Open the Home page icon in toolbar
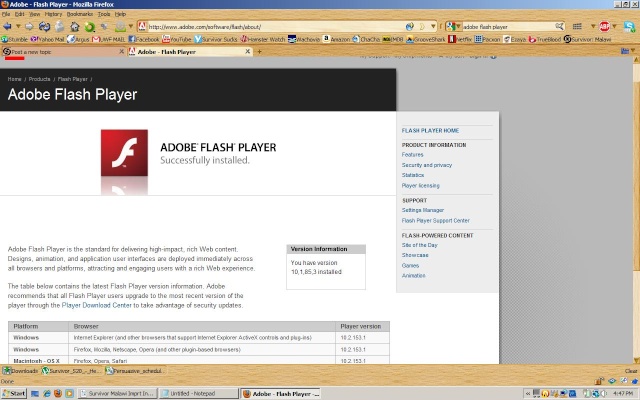This screenshot has height=400, width=640. pyautogui.click(x=74, y=27)
